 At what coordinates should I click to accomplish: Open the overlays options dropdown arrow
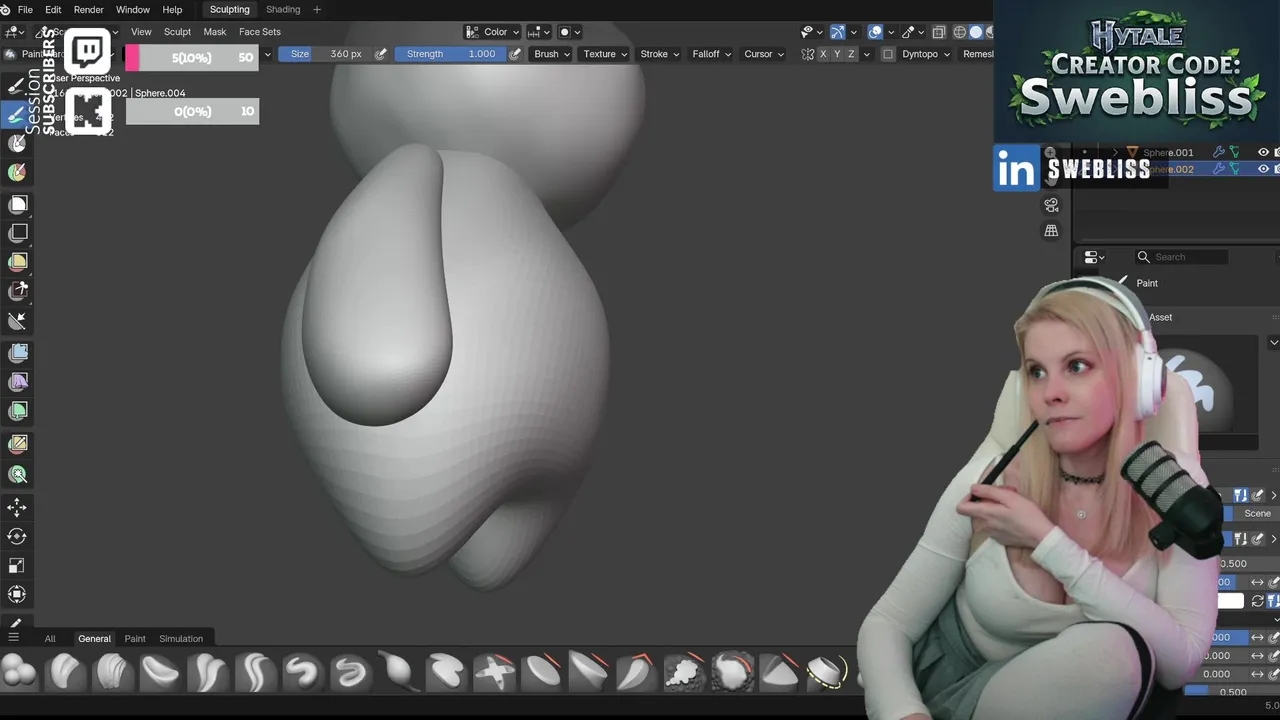[889, 32]
